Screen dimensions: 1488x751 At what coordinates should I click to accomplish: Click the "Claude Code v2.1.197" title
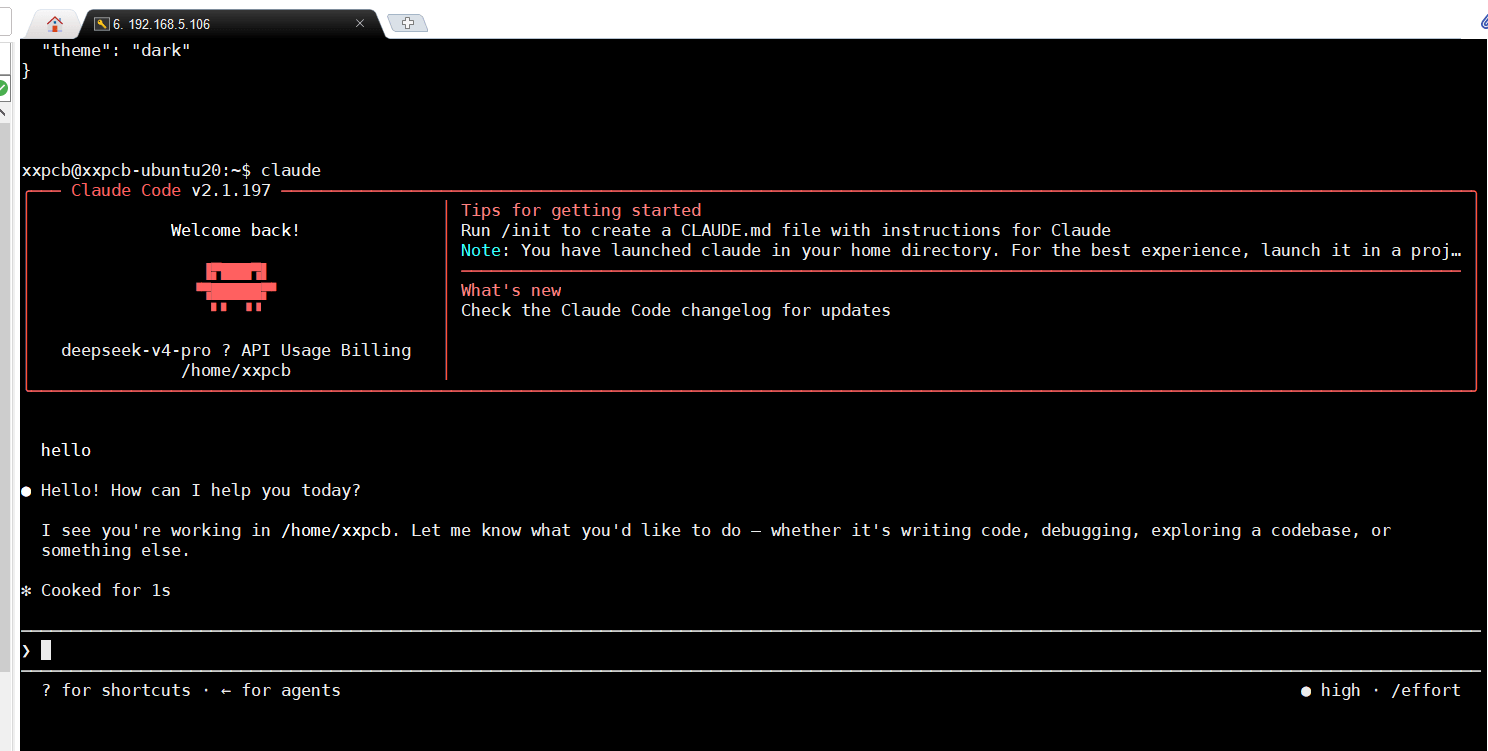171,190
